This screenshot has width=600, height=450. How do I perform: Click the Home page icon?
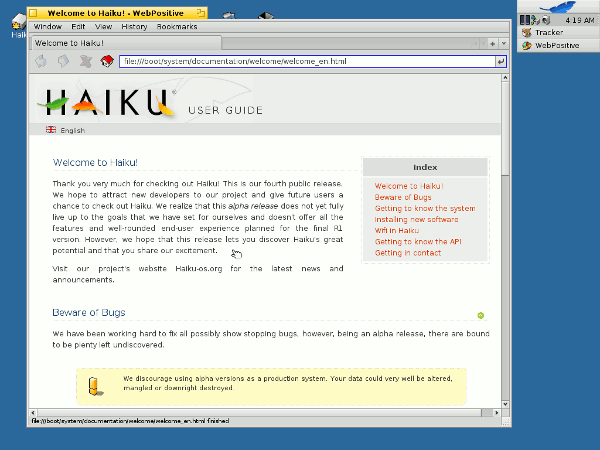click(x=107, y=61)
